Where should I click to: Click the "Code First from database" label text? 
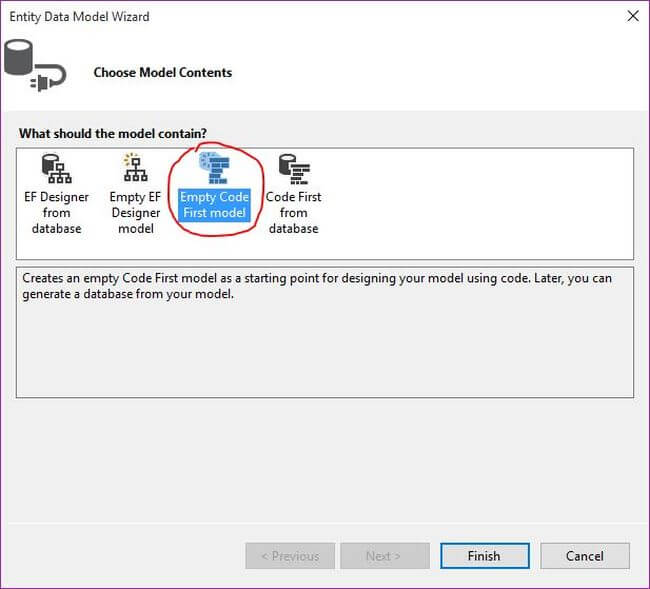pos(293,212)
